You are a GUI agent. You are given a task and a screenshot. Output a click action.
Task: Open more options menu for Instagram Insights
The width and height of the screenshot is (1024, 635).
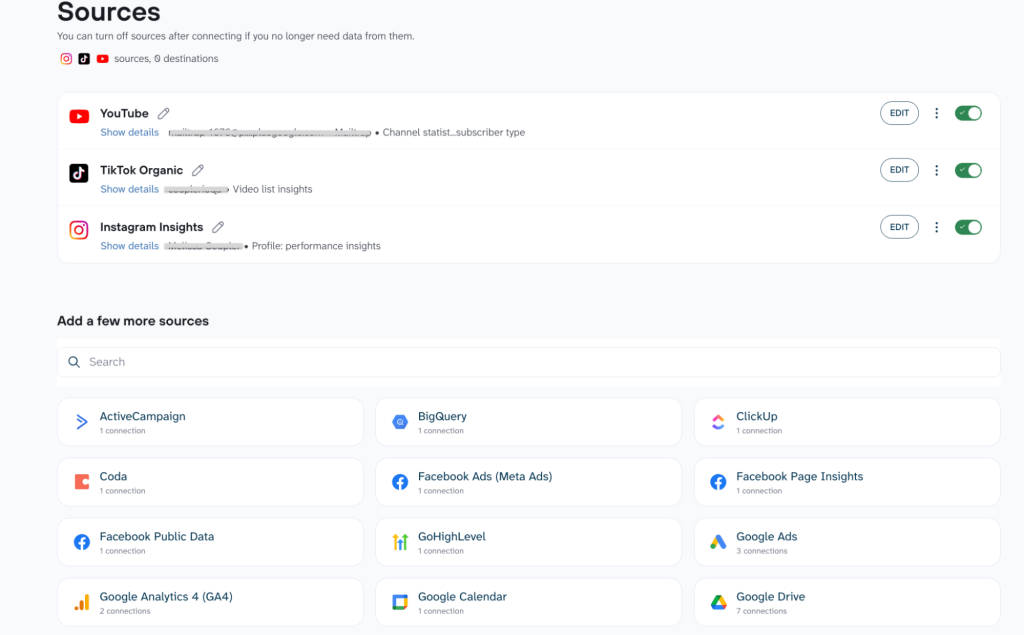(x=936, y=227)
